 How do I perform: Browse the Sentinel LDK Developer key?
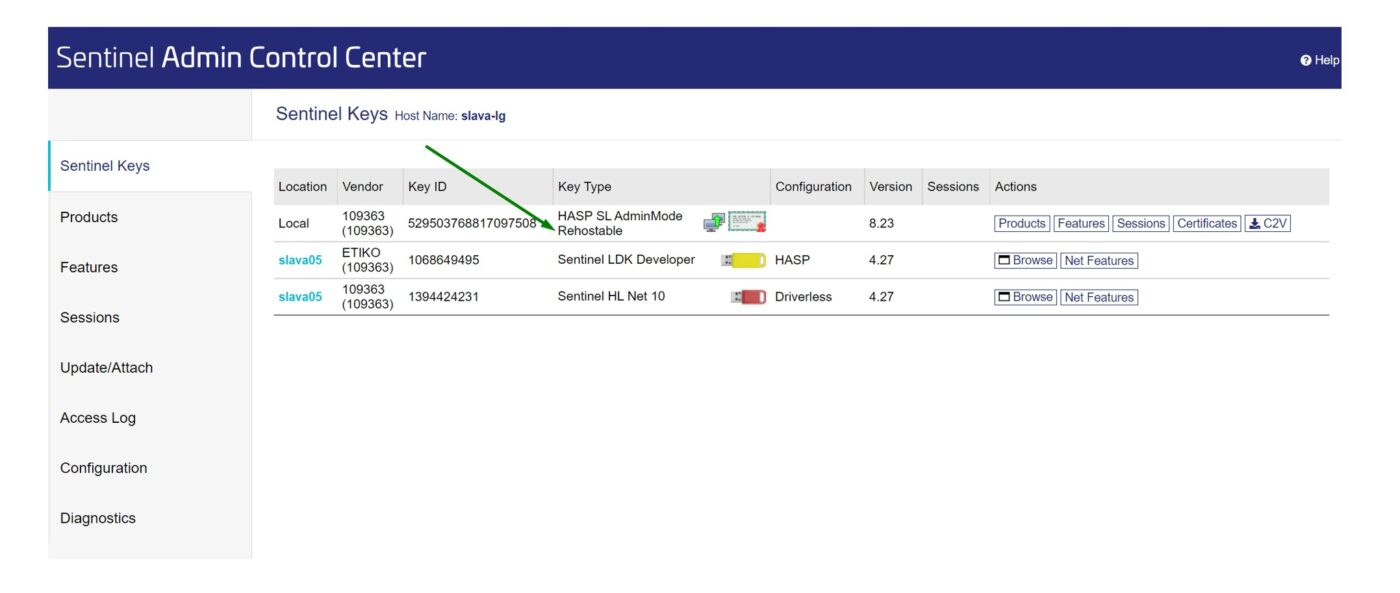[1025, 261]
